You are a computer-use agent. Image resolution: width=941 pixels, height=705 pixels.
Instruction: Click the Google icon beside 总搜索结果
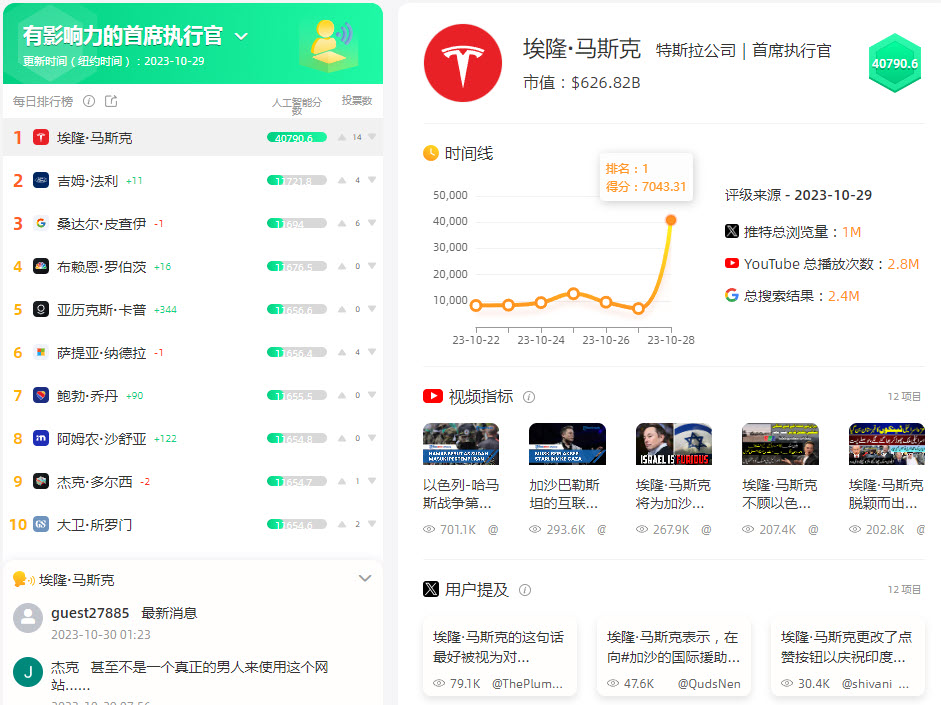click(x=732, y=295)
